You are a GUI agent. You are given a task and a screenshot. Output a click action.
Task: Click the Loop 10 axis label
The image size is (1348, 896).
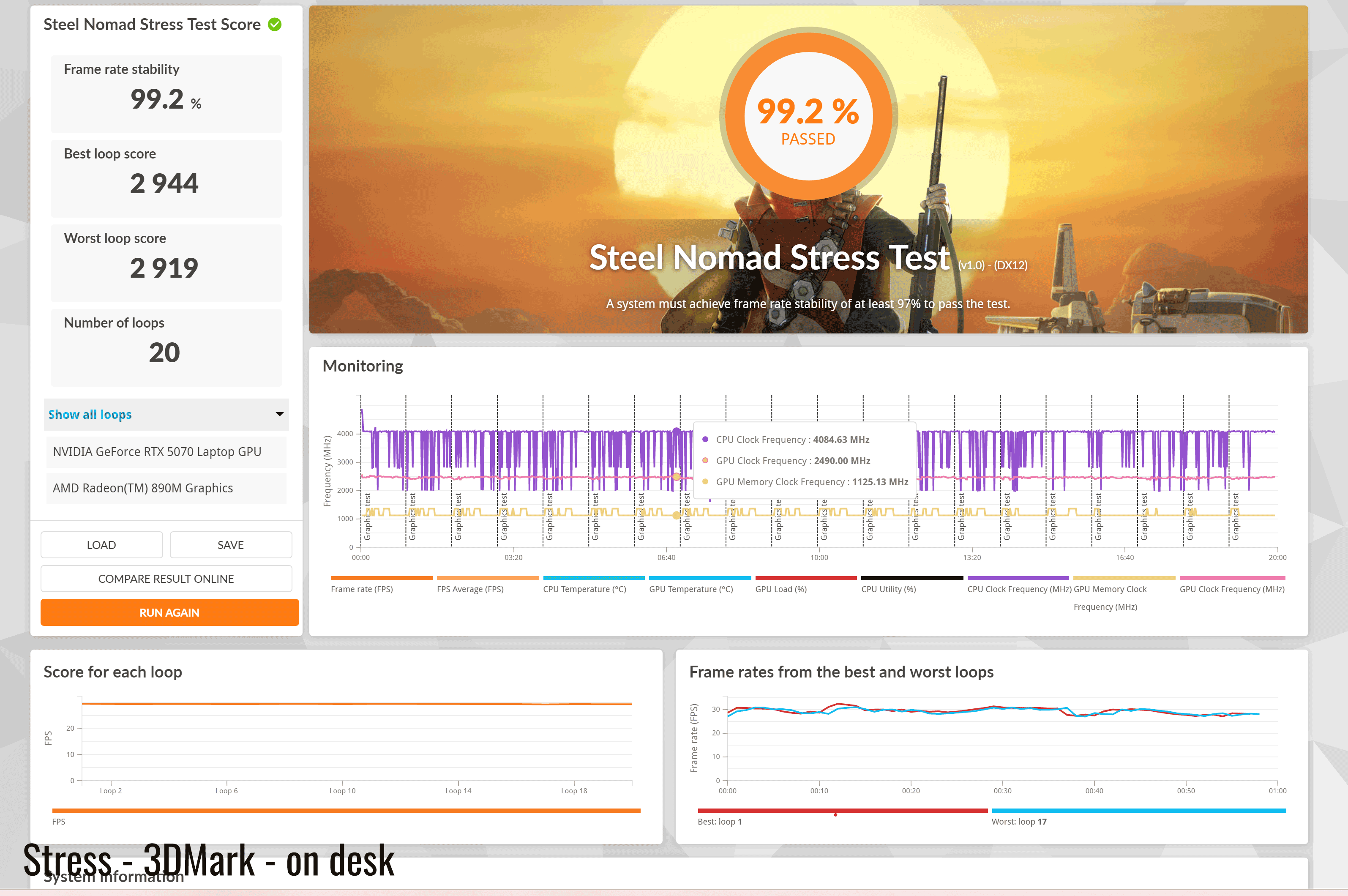point(342,791)
